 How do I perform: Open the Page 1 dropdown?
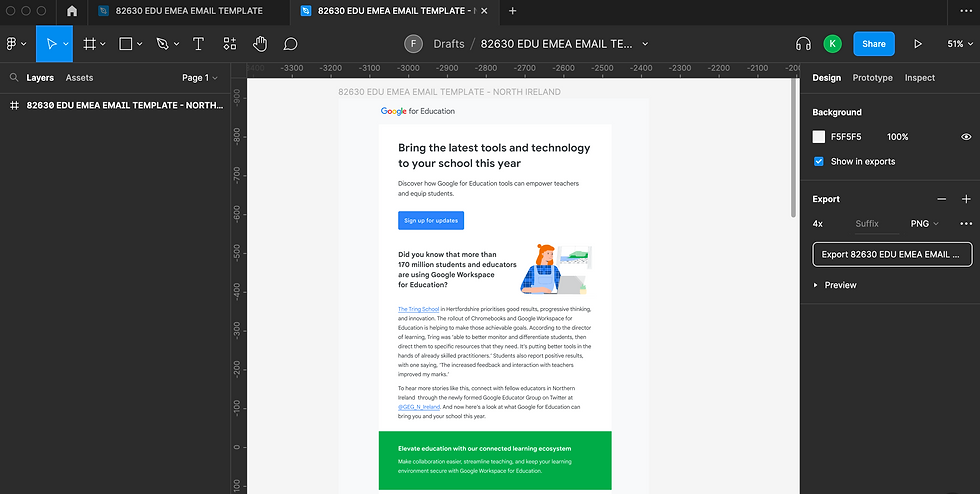click(x=199, y=78)
